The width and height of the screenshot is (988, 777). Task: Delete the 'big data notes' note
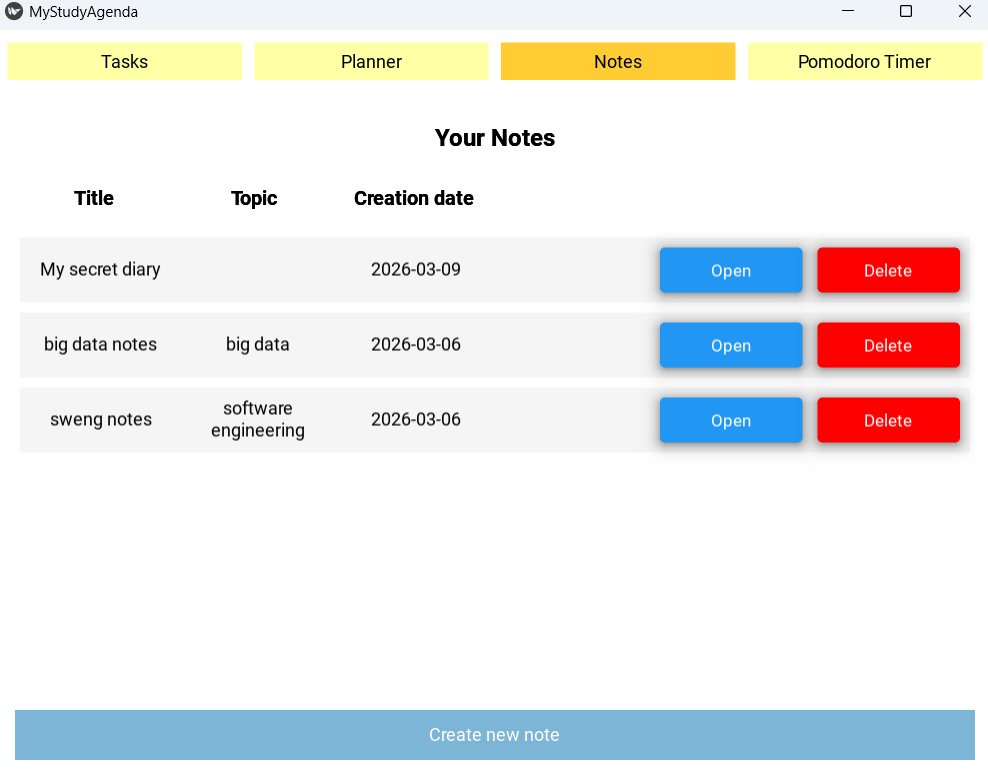(x=888, y=345)
